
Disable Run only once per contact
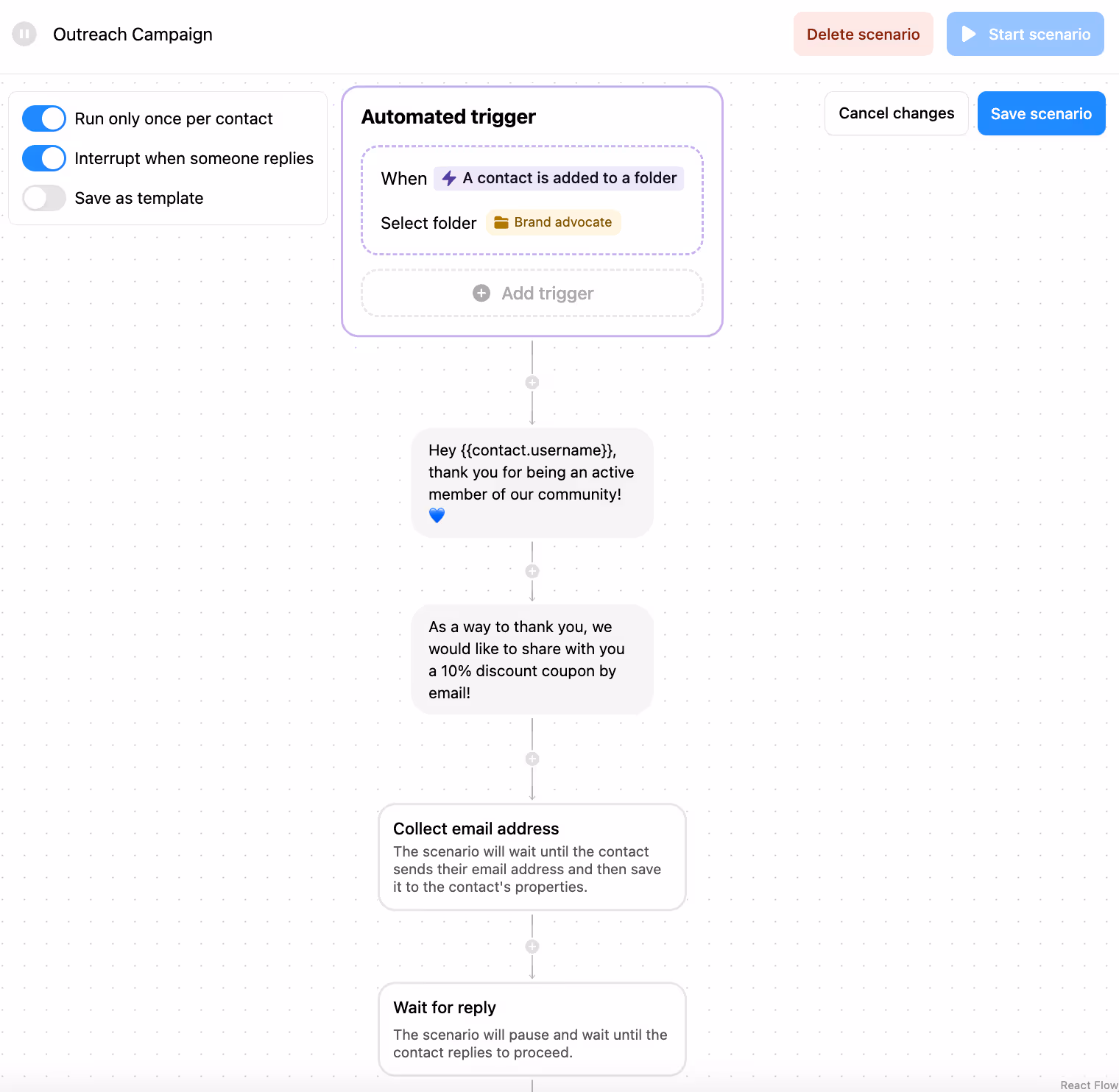coord(43,118)
